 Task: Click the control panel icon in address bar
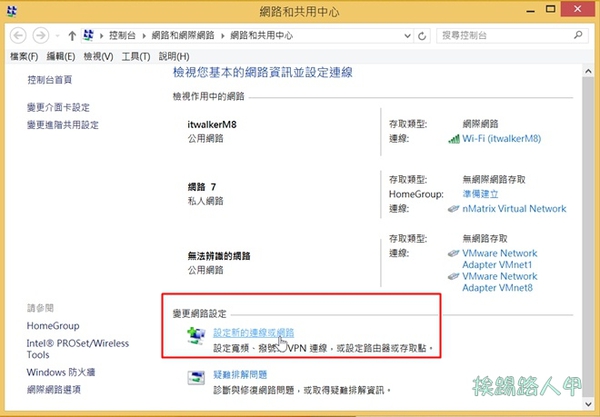point(88,35)
